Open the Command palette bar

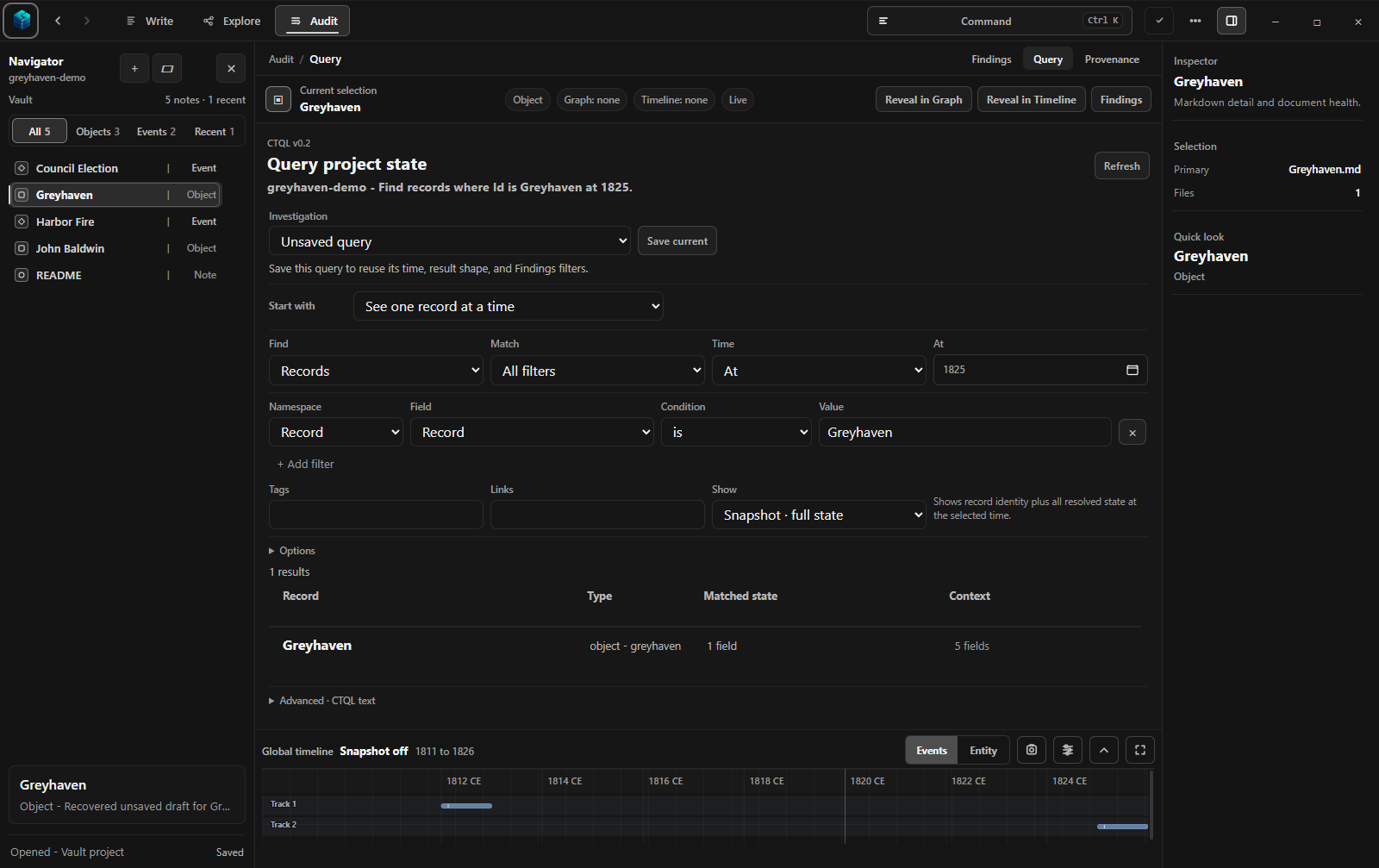(x=1000, y=21)
